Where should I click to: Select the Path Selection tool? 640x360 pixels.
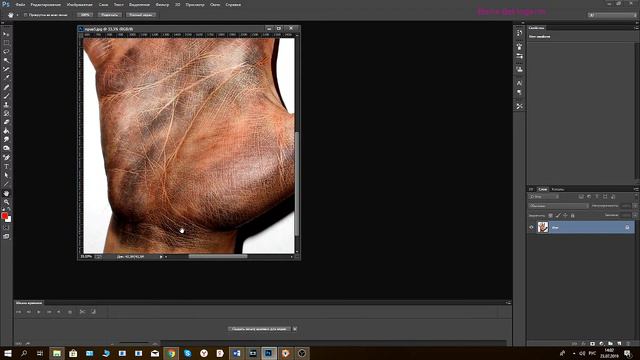coord(6,175)
